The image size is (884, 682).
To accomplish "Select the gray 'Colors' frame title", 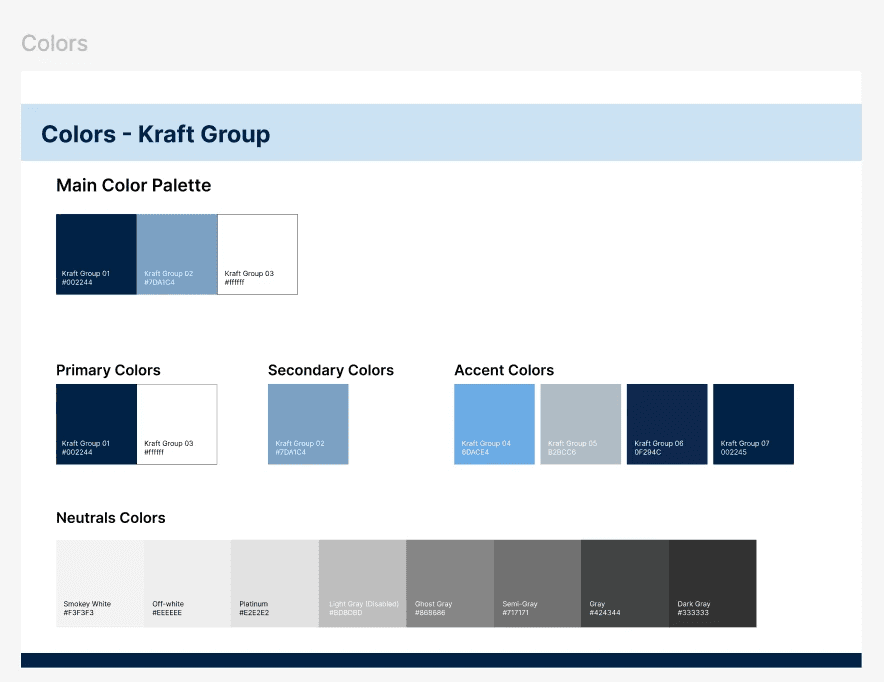I will pyautogui.click(x=55, y=43).
